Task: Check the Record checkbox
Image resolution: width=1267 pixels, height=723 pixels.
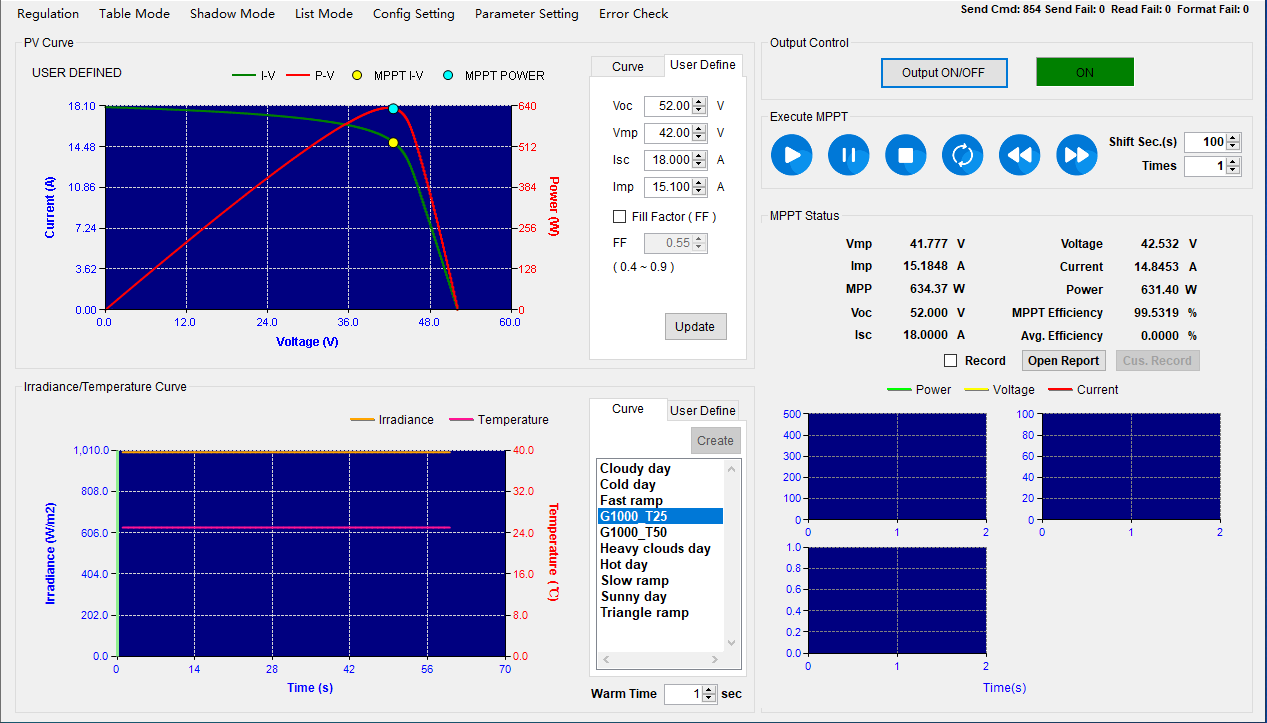Action: (951, 360)
